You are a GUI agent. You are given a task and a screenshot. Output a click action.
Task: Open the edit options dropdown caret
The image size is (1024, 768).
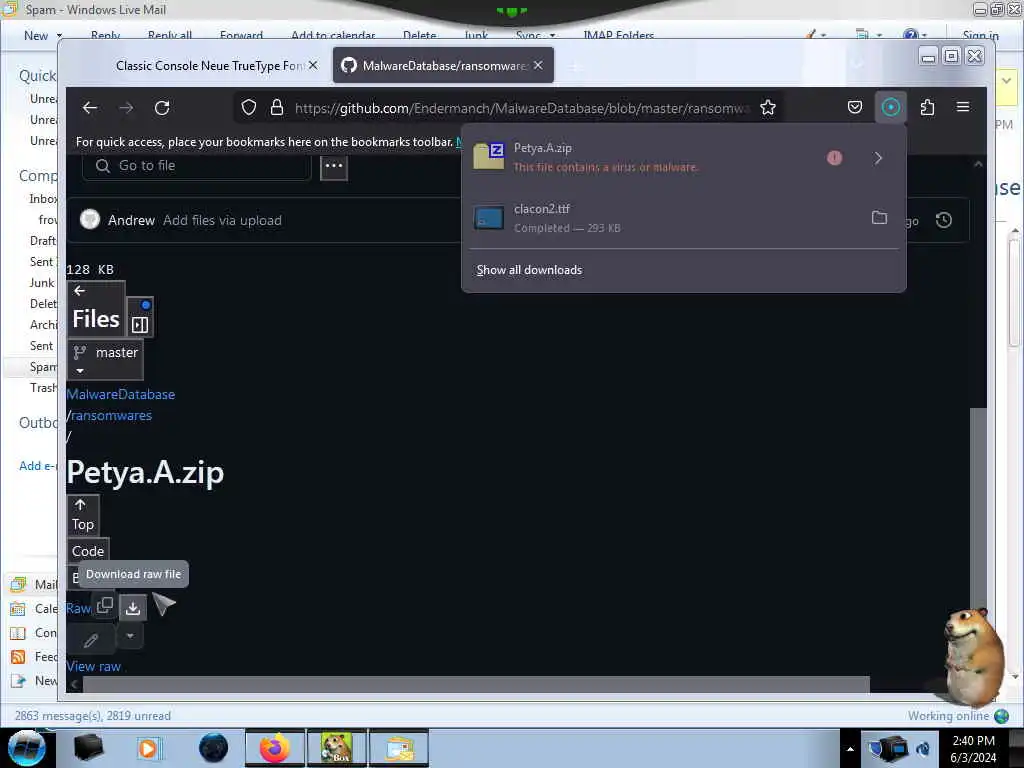[130, 635]
